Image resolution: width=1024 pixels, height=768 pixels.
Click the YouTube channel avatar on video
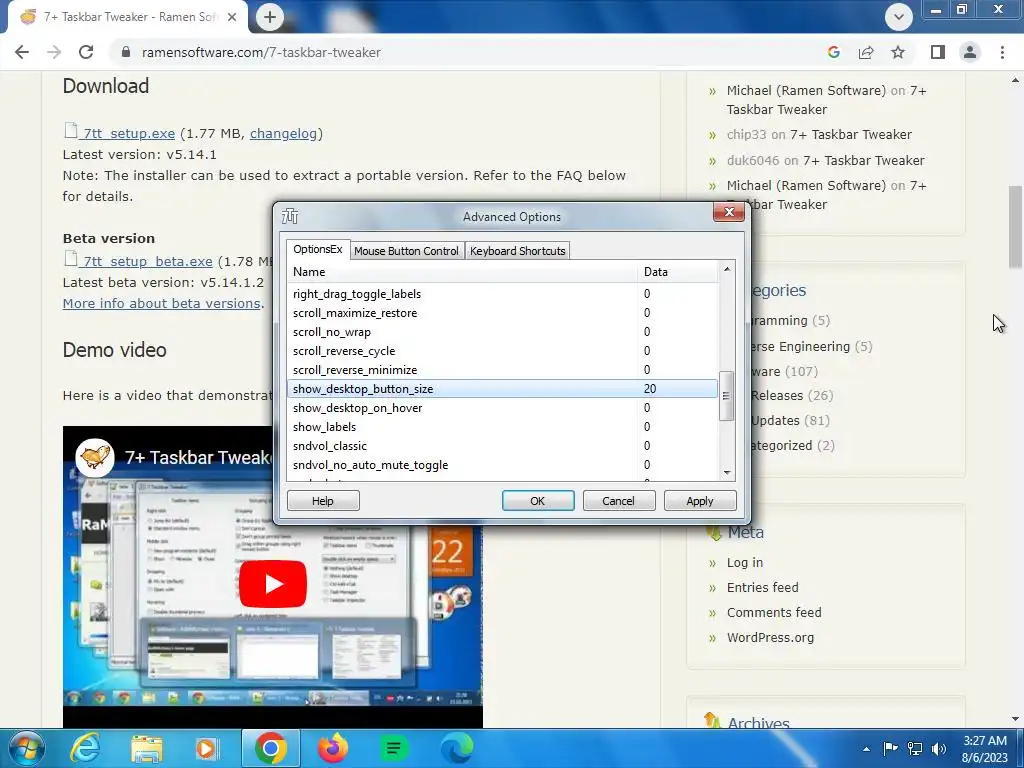[95, 457]
